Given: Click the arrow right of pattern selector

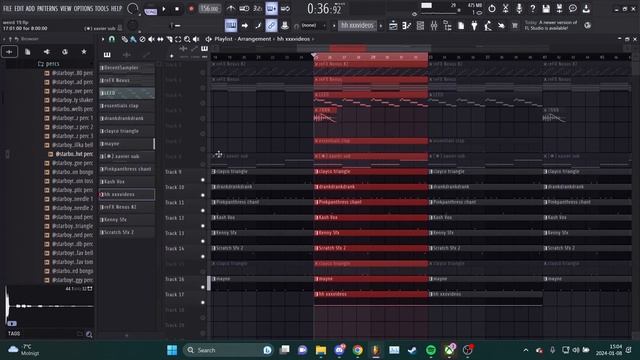Looking at the screenshot, I should (x=381, y=26).
